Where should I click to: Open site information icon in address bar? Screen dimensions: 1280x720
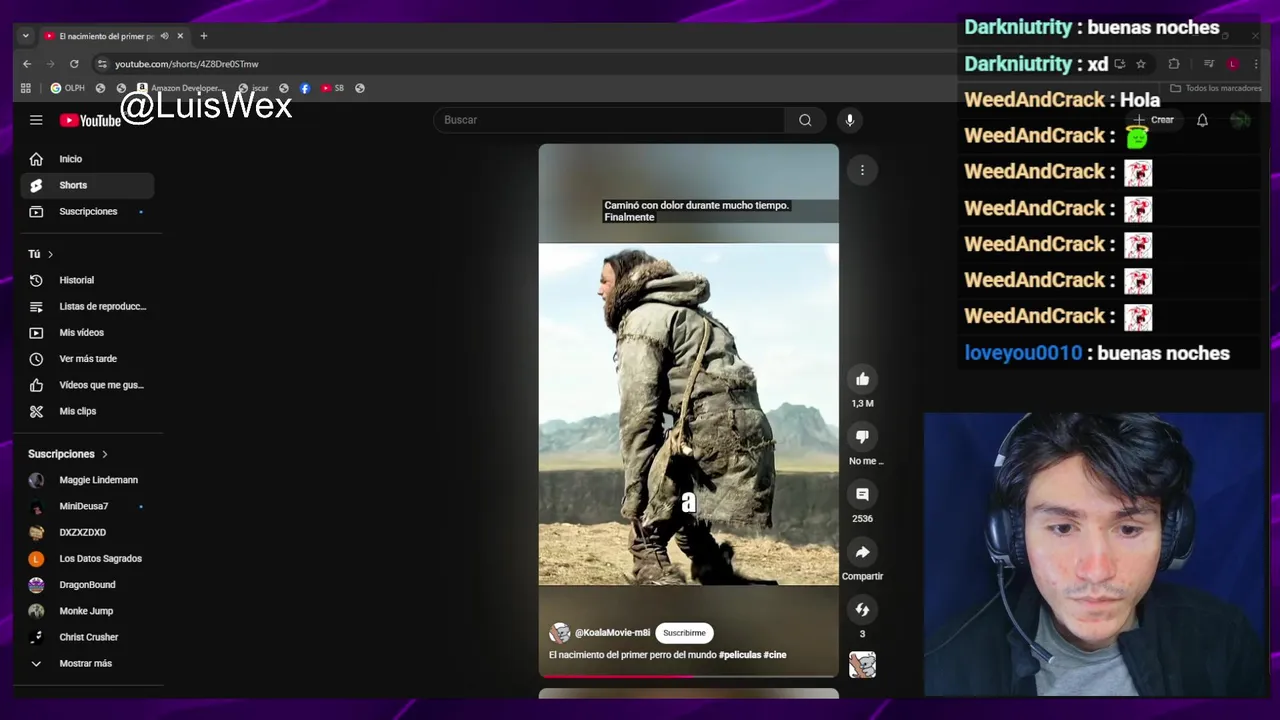pyautogui.click(x=101, y=64)
